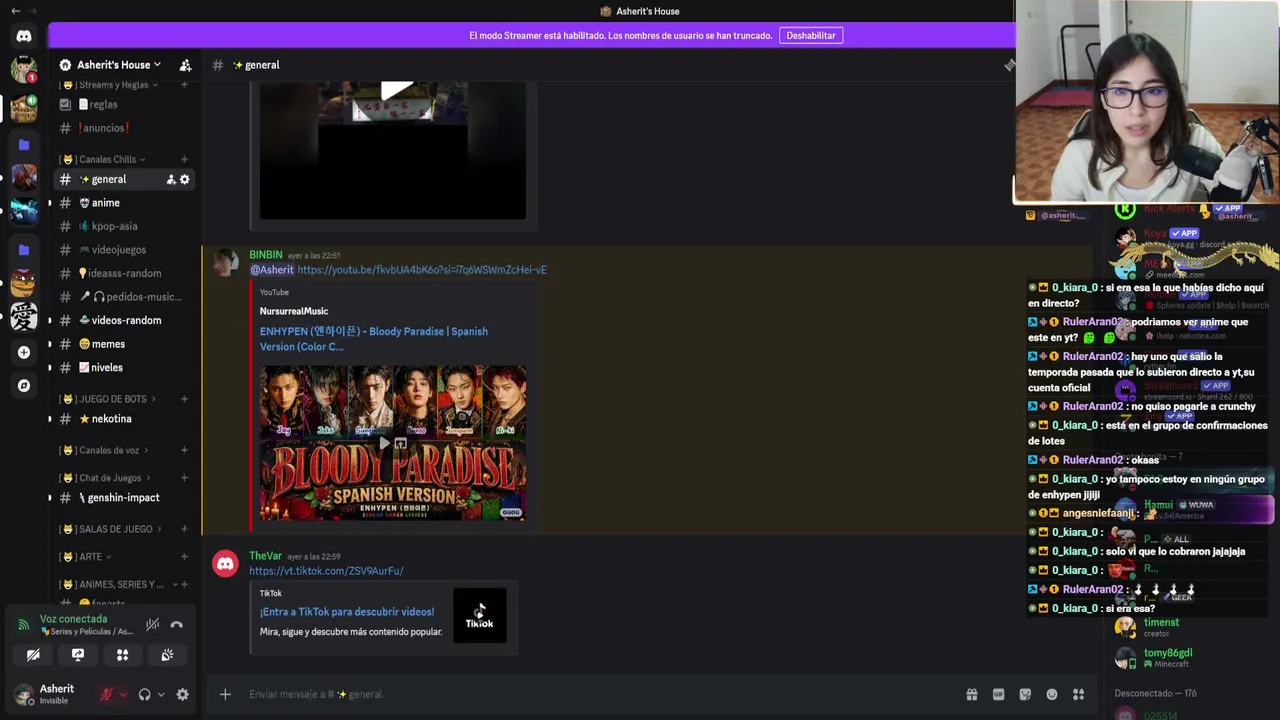Open tomy86gdl in the member list

pyautogui.click(x=1168, y=653)
